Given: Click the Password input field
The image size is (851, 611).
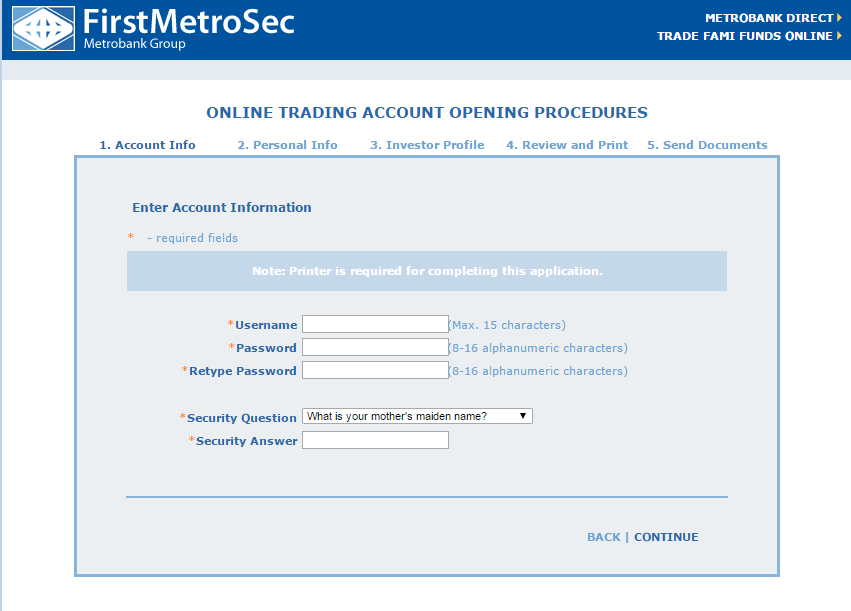Looking at the screenshot, I should pyautogui.click(x=375, y=347).
